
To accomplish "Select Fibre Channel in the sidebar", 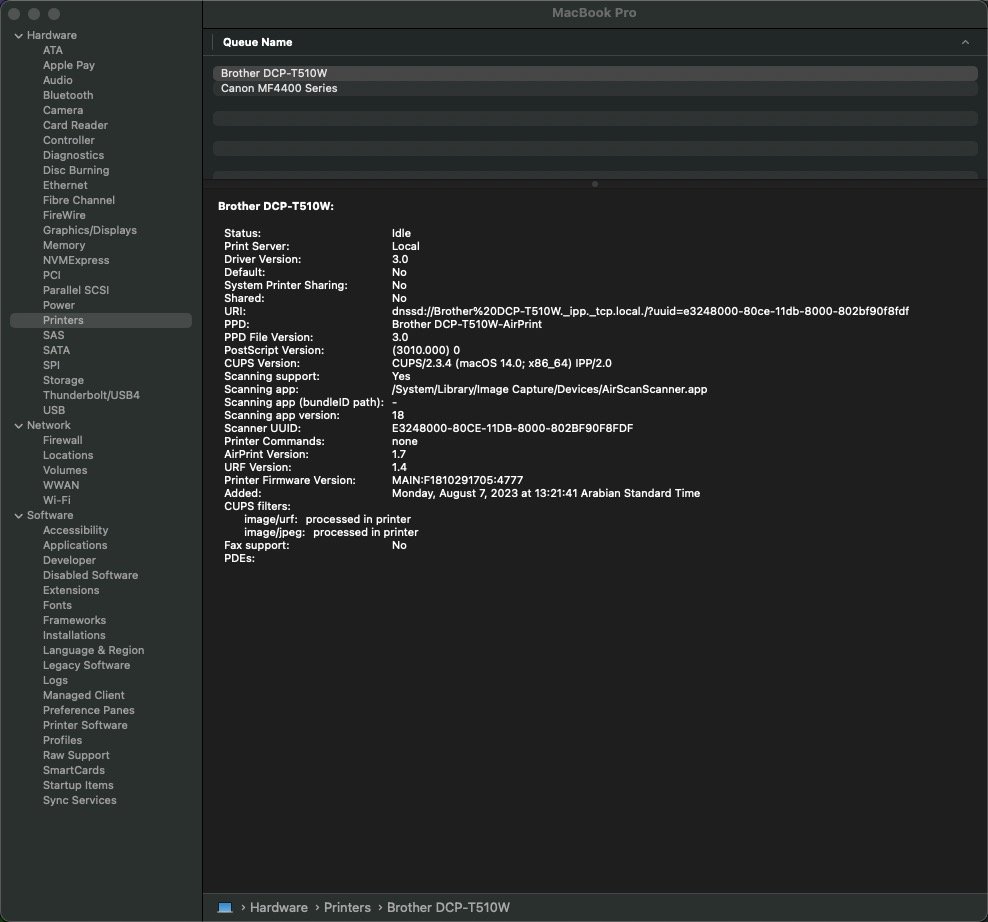I will pyautogui.click(x=79, y=200).
